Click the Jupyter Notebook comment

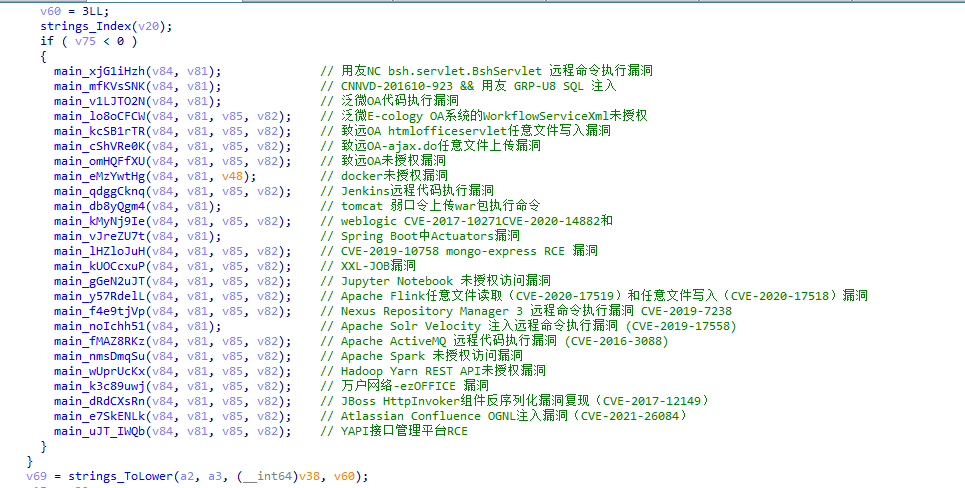[x=436, y=281]
